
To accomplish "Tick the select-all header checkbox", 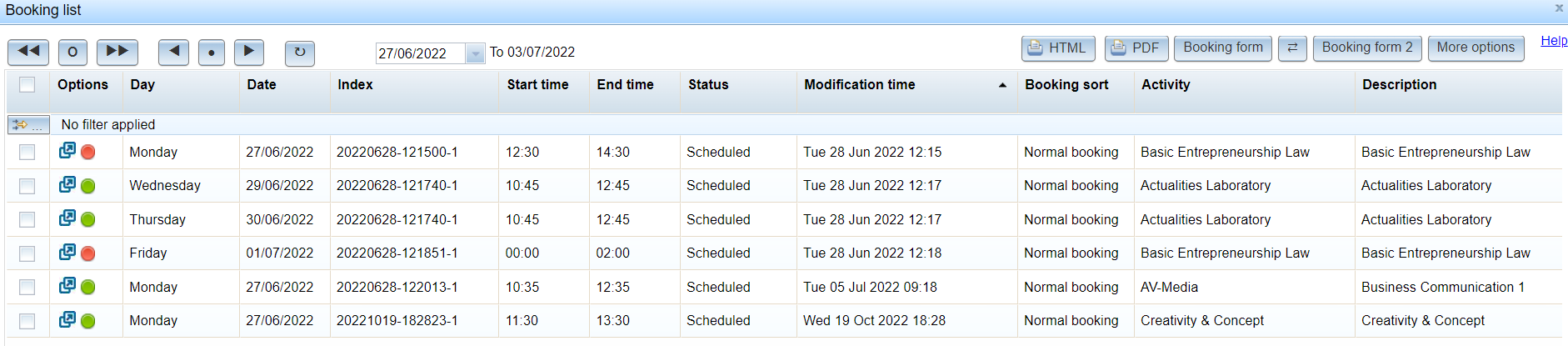I will (x=27, y=84).
